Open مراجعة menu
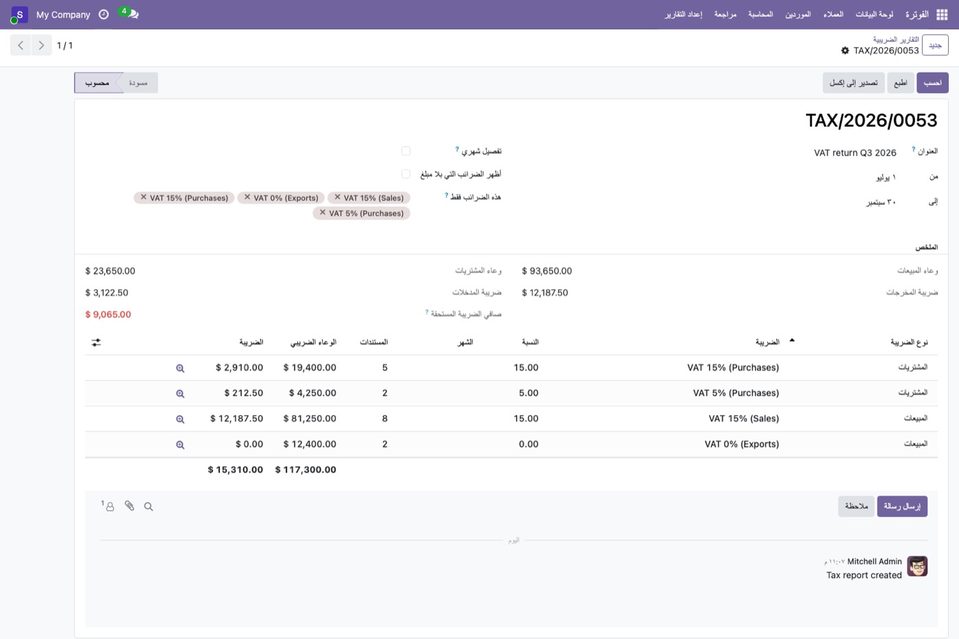This screenshot has width=959, height=639. click(x=725, y=15)
